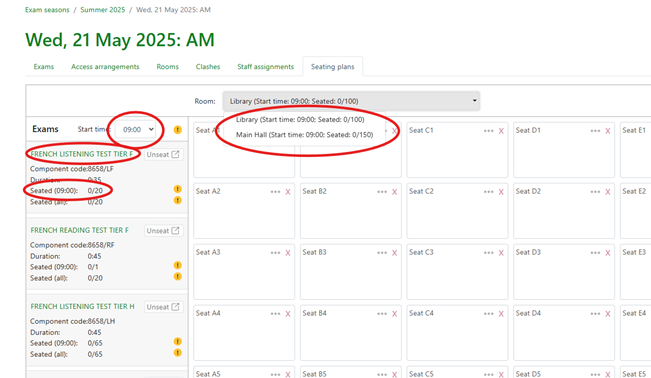Click the warning icon for French Listening Tier H Seated (09:00)
The image size is (651, 378).
(x=178, y=341)
